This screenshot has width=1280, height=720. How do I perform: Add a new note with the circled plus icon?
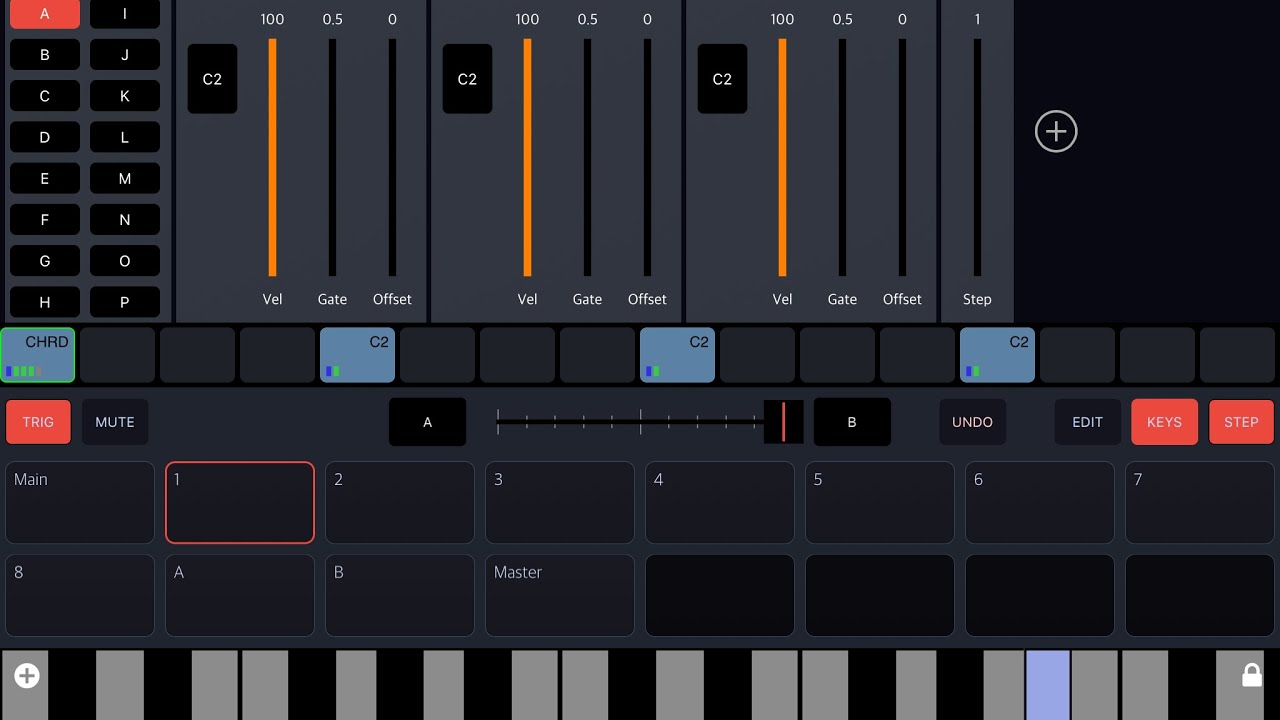coord(1056,132)
